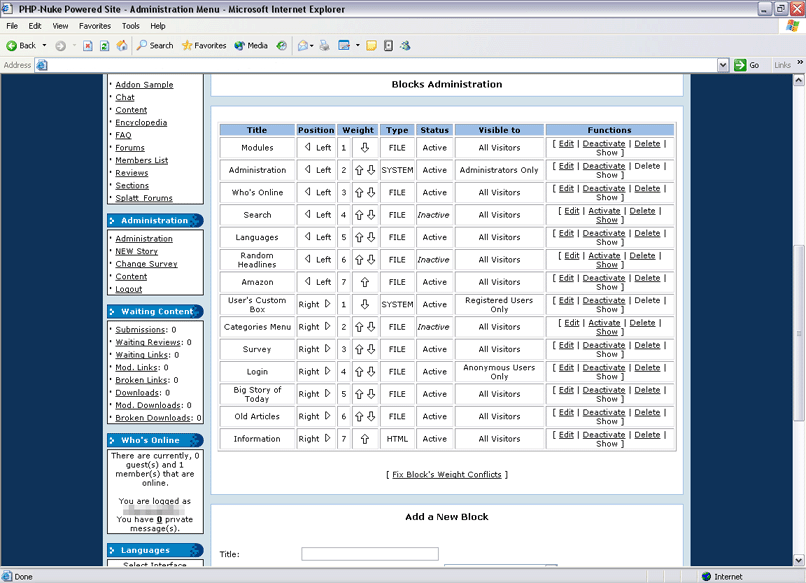Viewport: 806px width, 583px height.
Task: Click the right position arrow for Survey block
Action: click(x=328, y=349)
